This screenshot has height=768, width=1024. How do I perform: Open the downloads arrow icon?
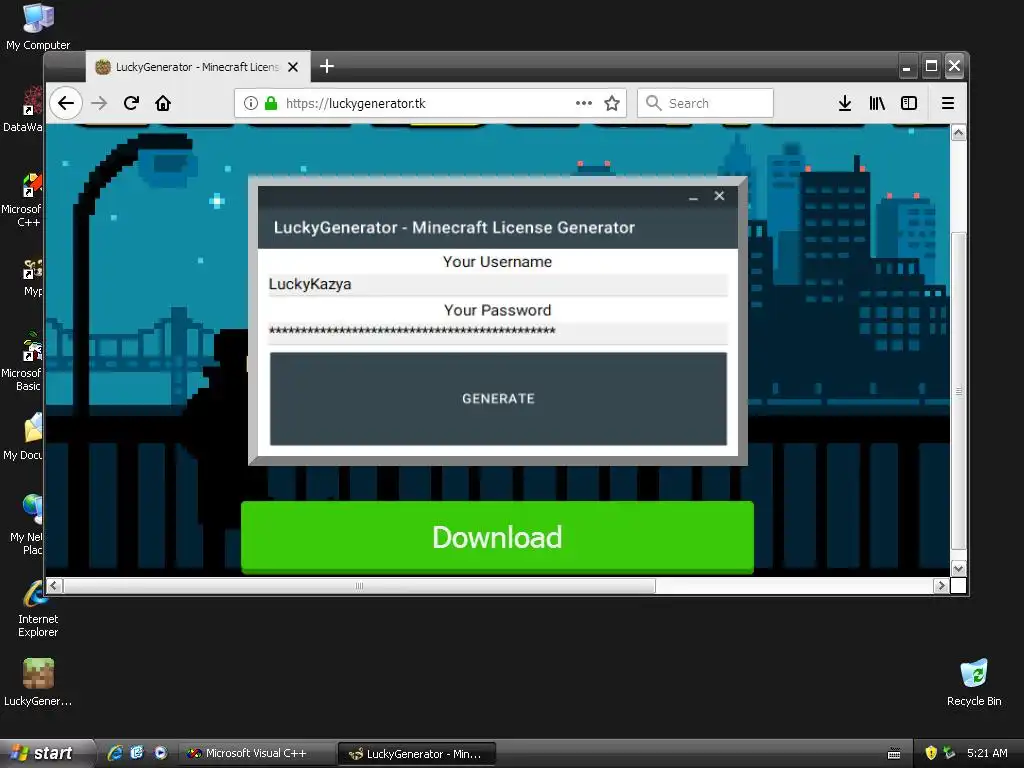click(844, 103)
